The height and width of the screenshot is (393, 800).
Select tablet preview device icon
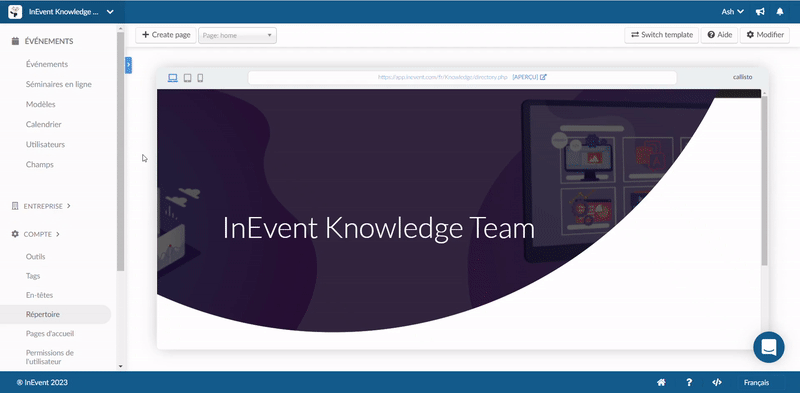[x=187, y=78]
